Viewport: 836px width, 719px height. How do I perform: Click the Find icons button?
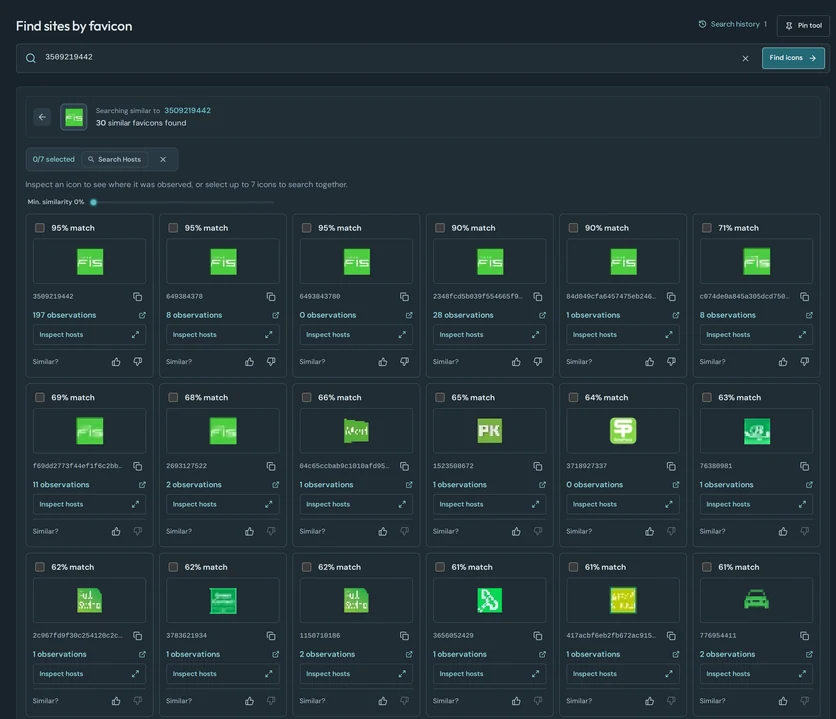[793, 58]
